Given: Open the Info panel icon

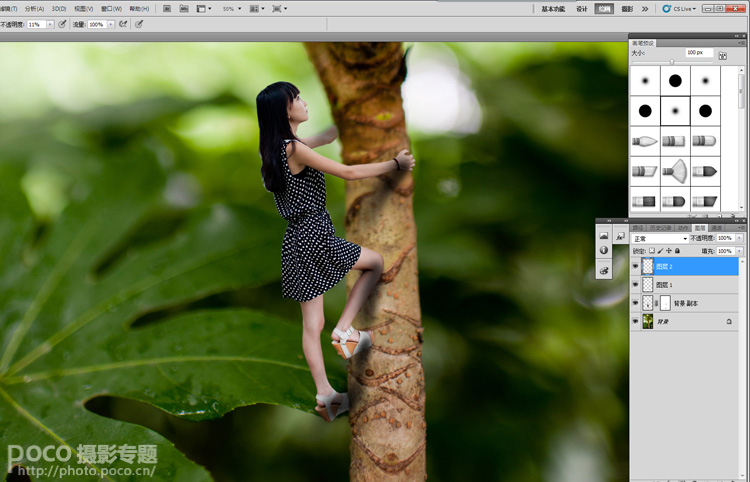Looking at the screenshot, I should pos(604,250).
